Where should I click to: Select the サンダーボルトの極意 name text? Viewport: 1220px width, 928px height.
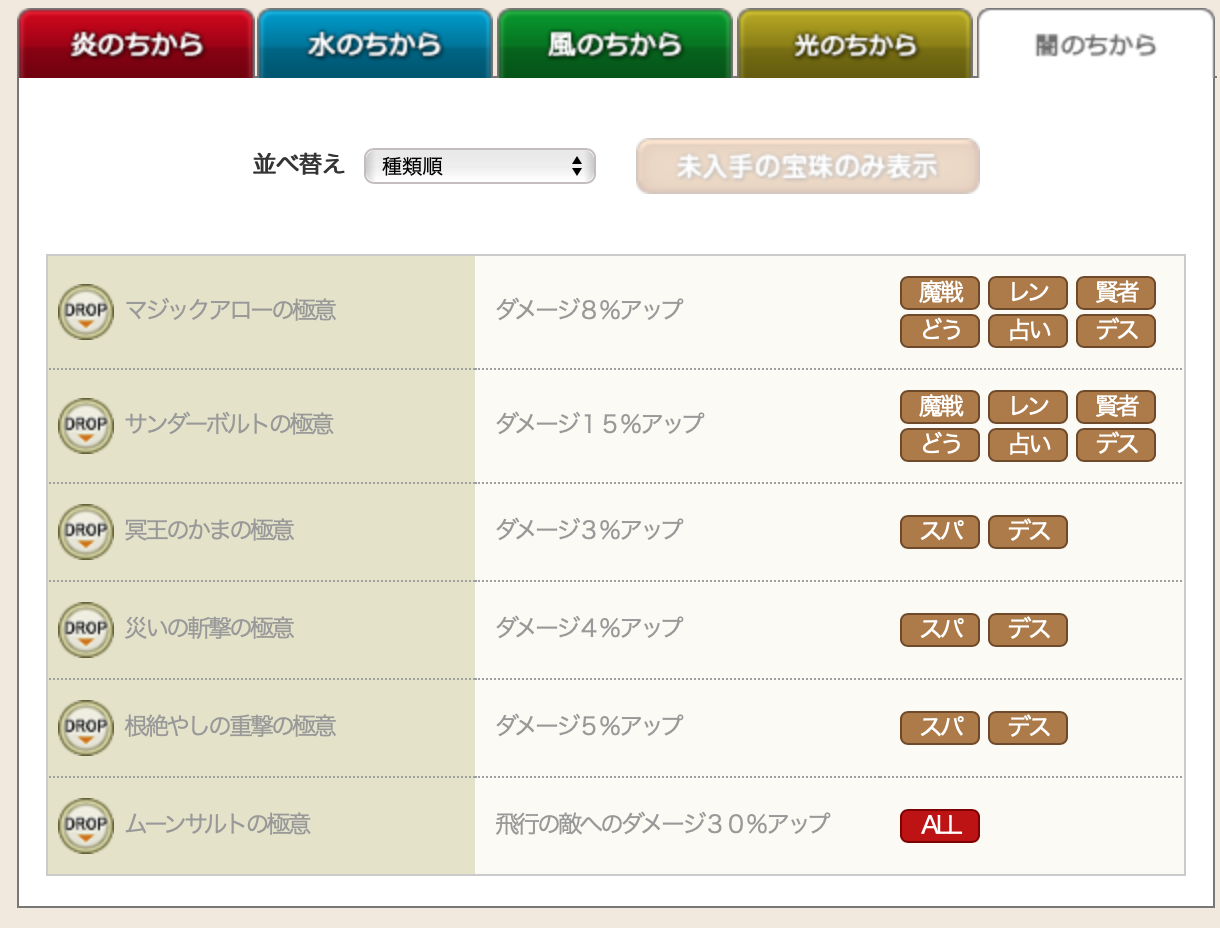[x=229, y=424]
